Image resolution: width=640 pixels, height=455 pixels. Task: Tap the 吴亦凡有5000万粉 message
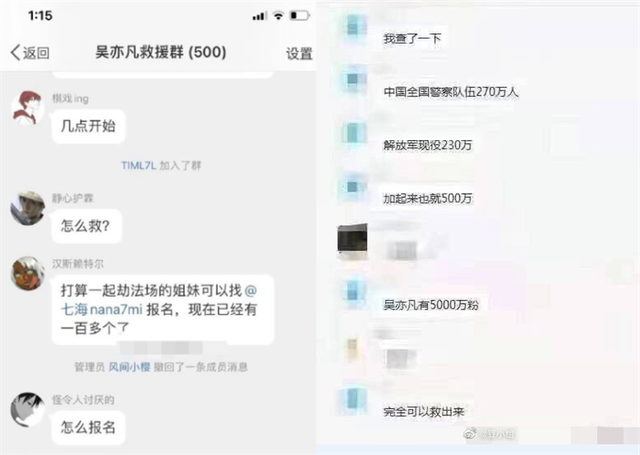[x=431, y=304]
